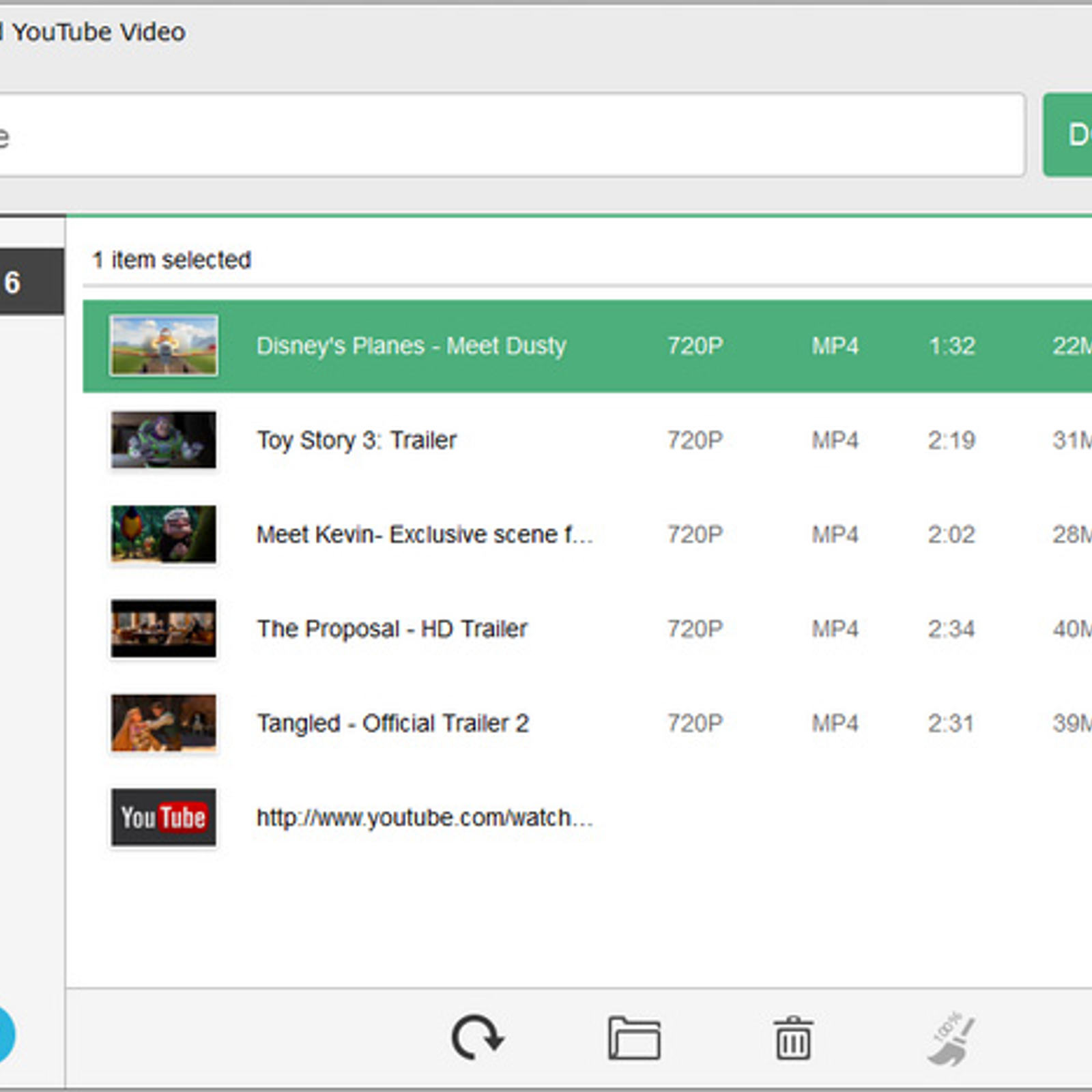Screen dimensions: 1092x1092
Task: Click MP4 in The Proposal row
Action: [835, 629]
